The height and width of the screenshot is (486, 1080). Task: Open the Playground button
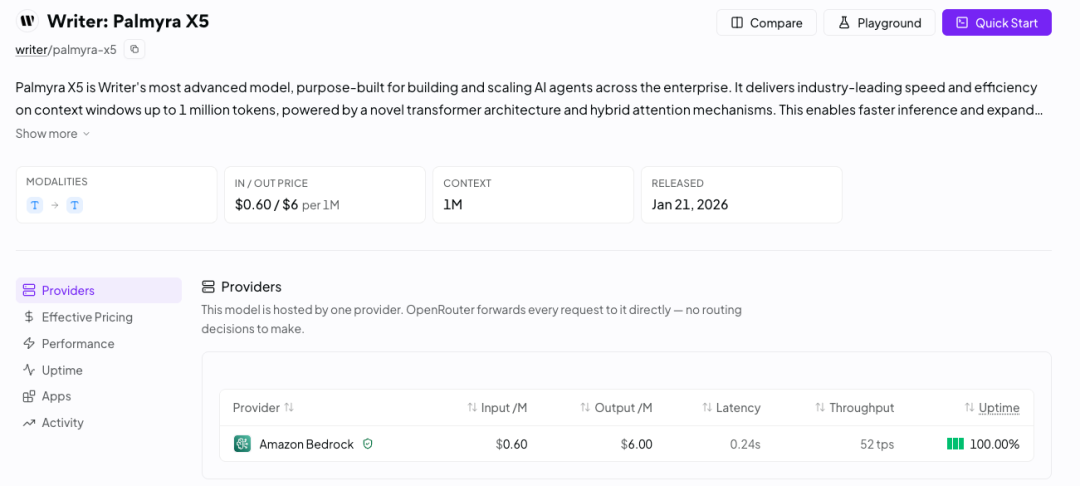click(880, 23)
